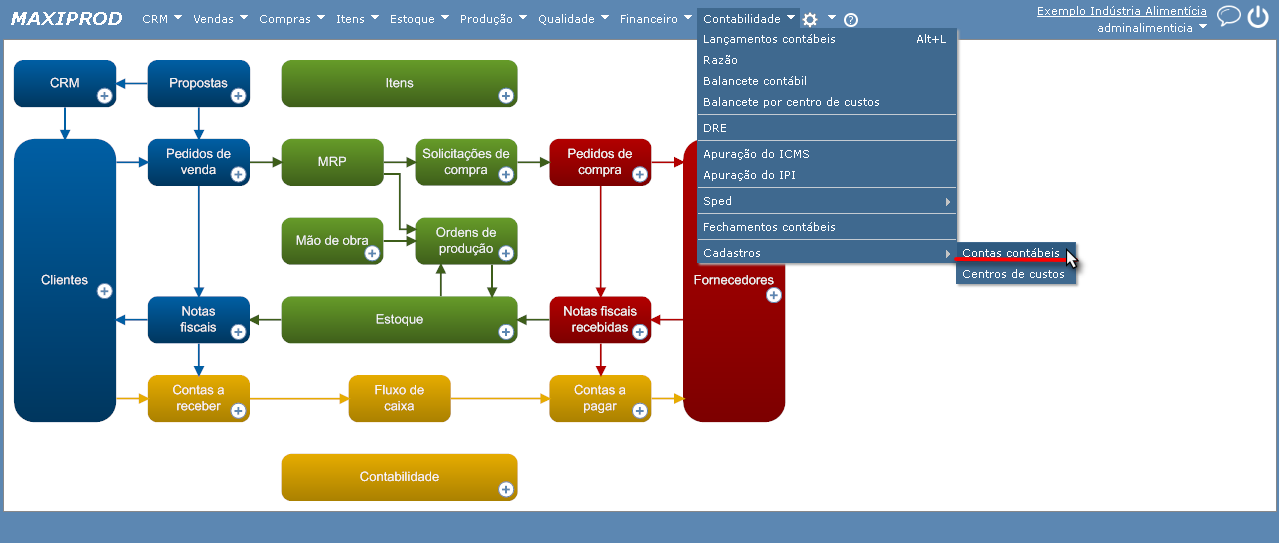Open DRE menu entry
The height and width of the screenshot is (543, 1279).
click(827, 128)
